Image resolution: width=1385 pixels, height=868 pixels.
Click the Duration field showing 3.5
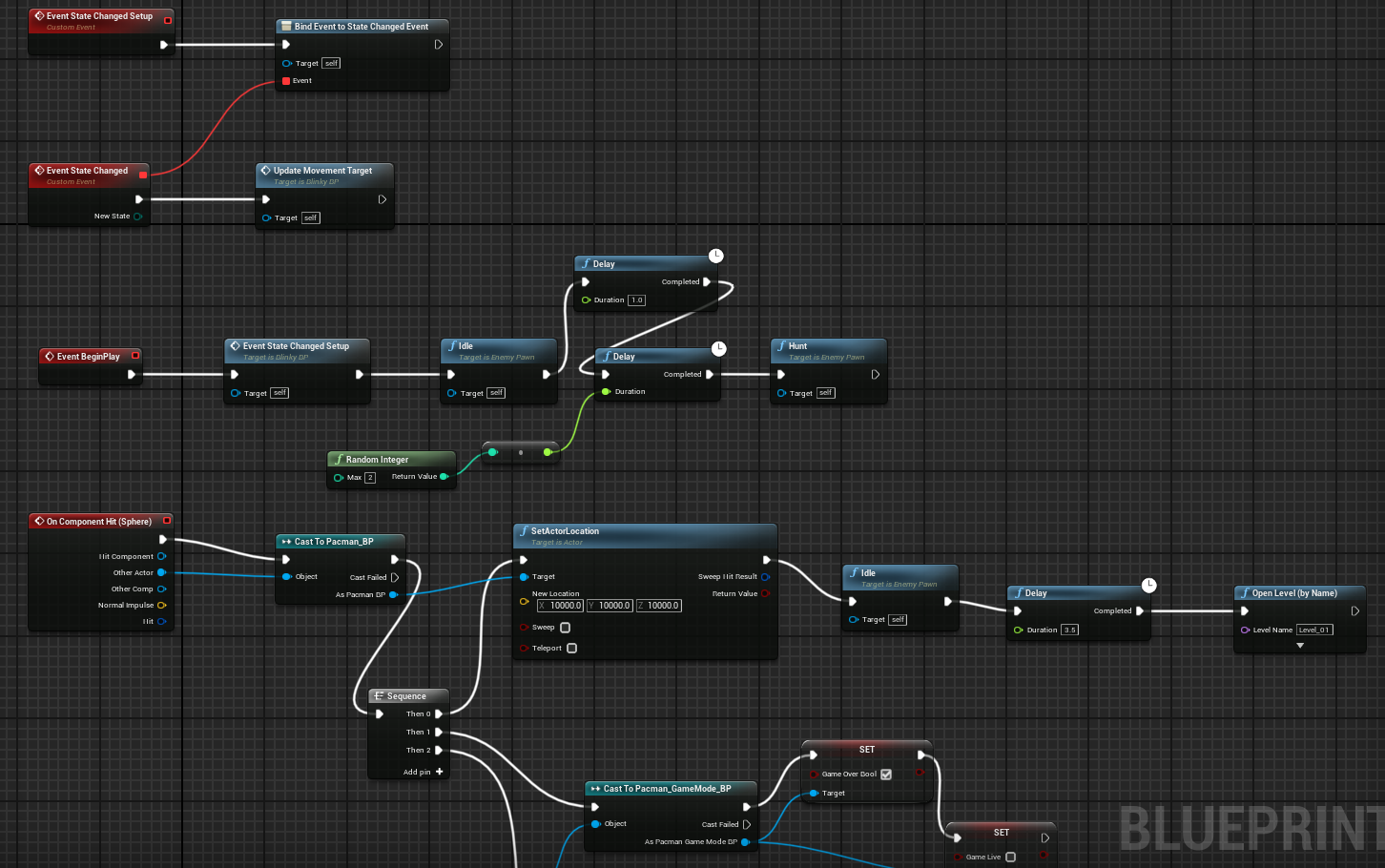[x=1070, y=630]
